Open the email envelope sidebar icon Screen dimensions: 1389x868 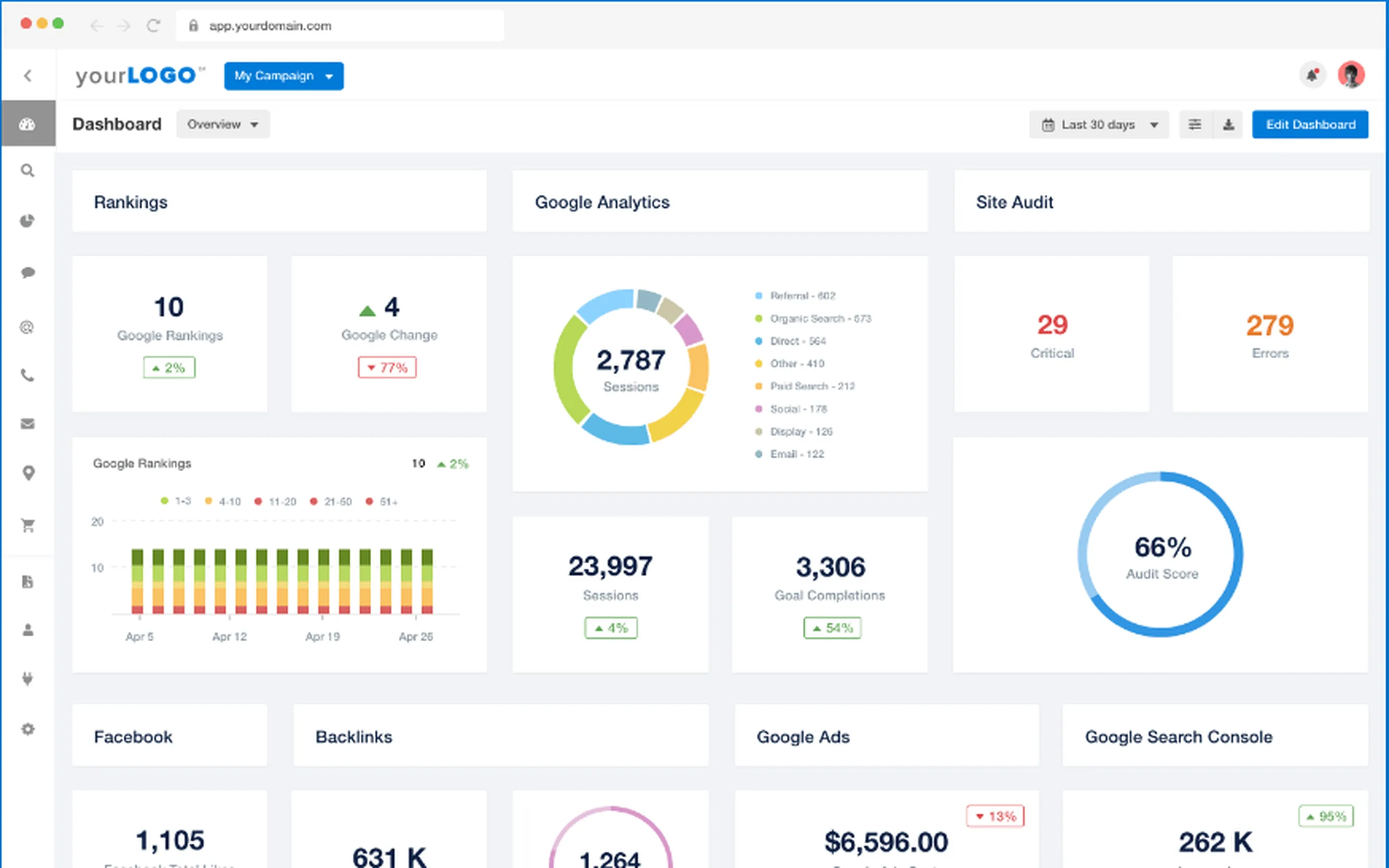tap(28, 424)
